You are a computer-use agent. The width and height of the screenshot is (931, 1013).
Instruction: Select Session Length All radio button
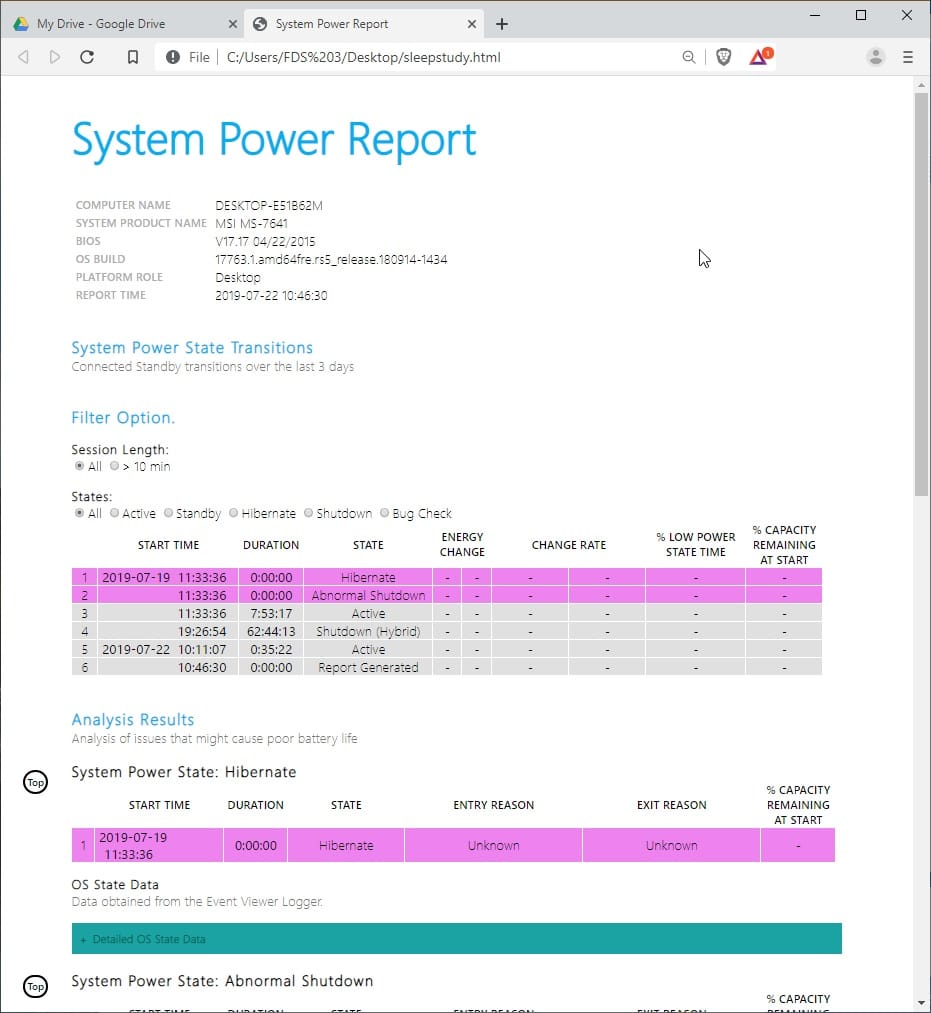click(79, 466)
